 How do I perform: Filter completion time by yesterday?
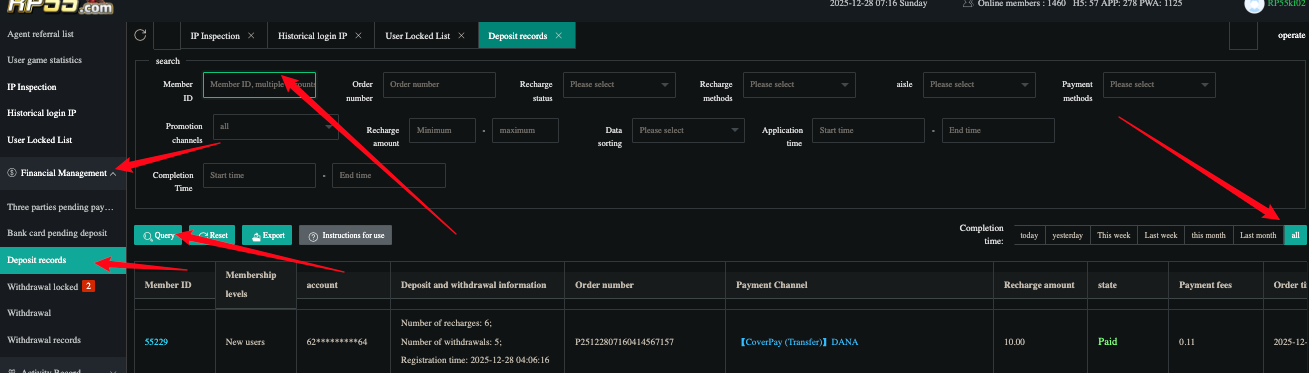point(1067,235)
